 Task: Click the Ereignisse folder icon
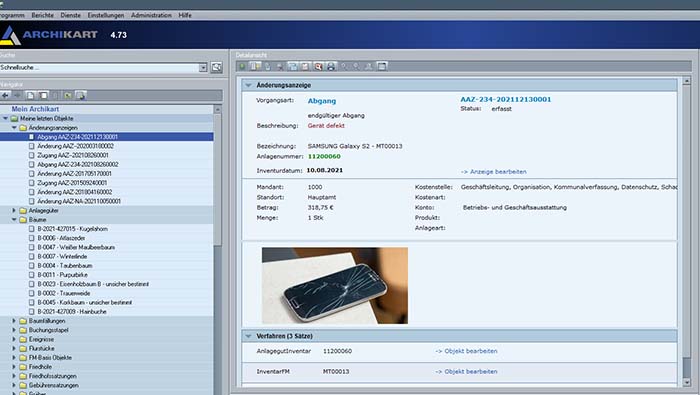(23, 339)
